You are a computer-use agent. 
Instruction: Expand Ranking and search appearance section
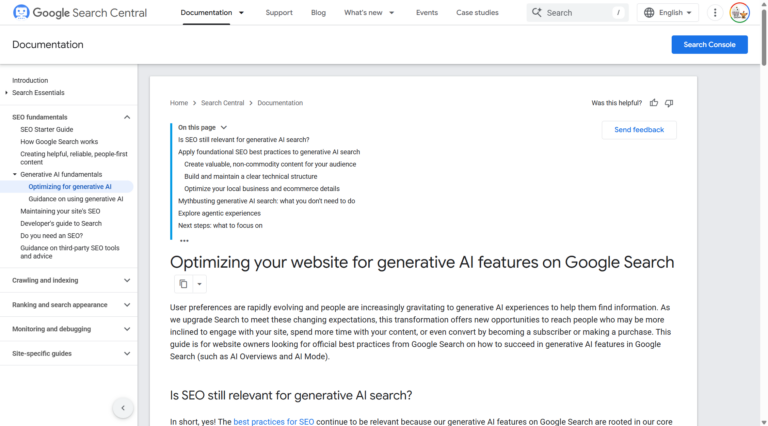point(127,305)
